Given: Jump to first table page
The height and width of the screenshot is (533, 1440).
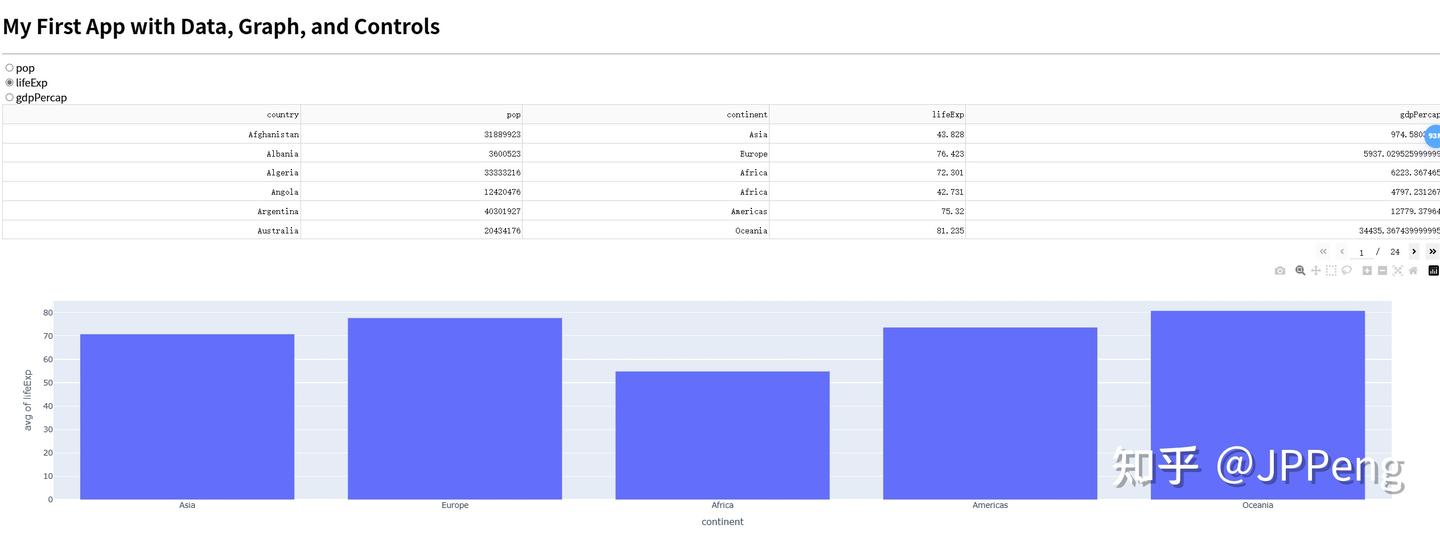Looking at the screenshot, I should (x=1323, y=252).
